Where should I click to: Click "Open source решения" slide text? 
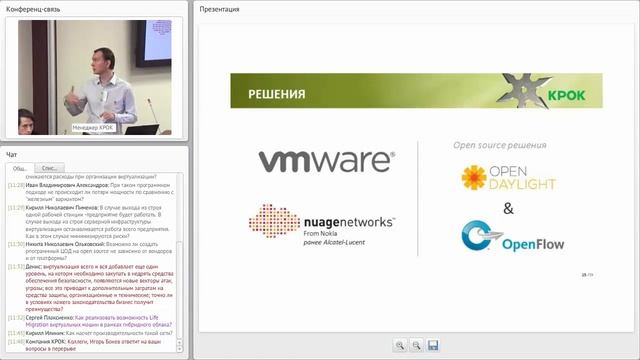click(x=500, y=145)
